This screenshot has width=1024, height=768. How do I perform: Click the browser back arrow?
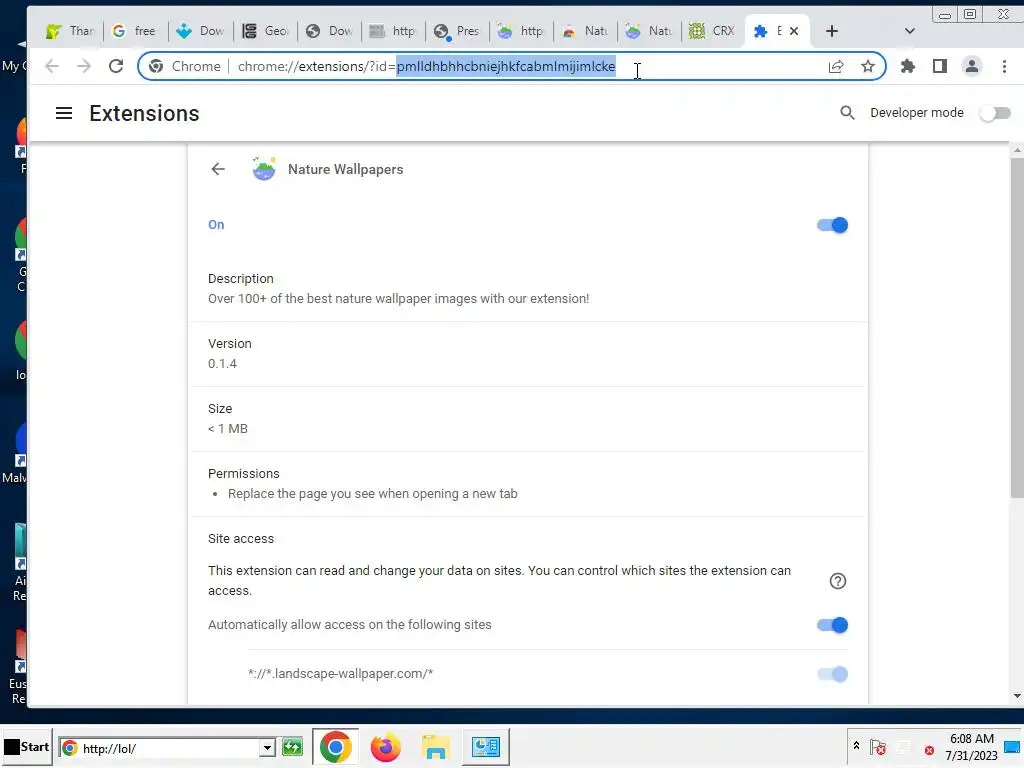[52, 66]
